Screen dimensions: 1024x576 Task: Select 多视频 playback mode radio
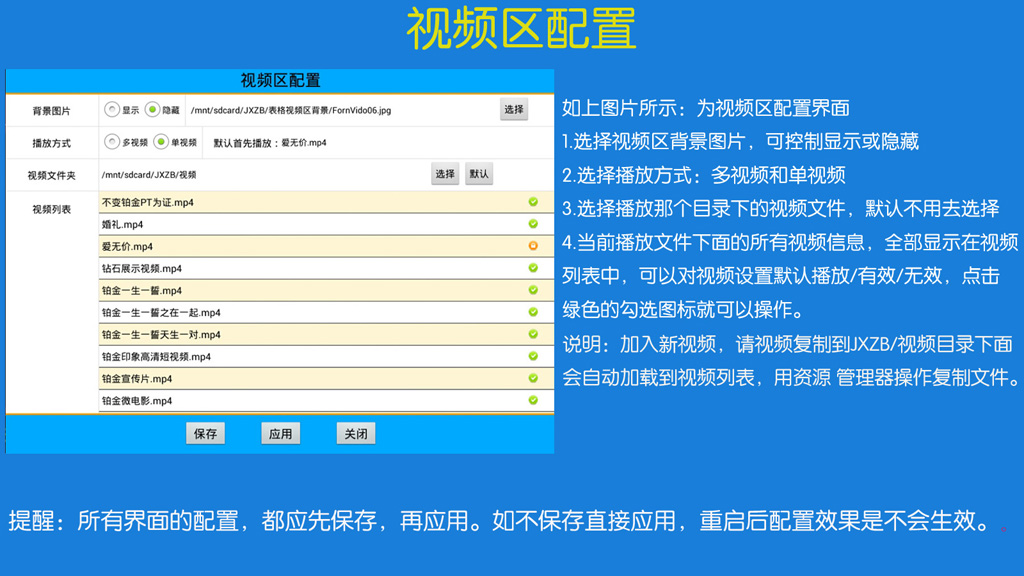[112, 143]
